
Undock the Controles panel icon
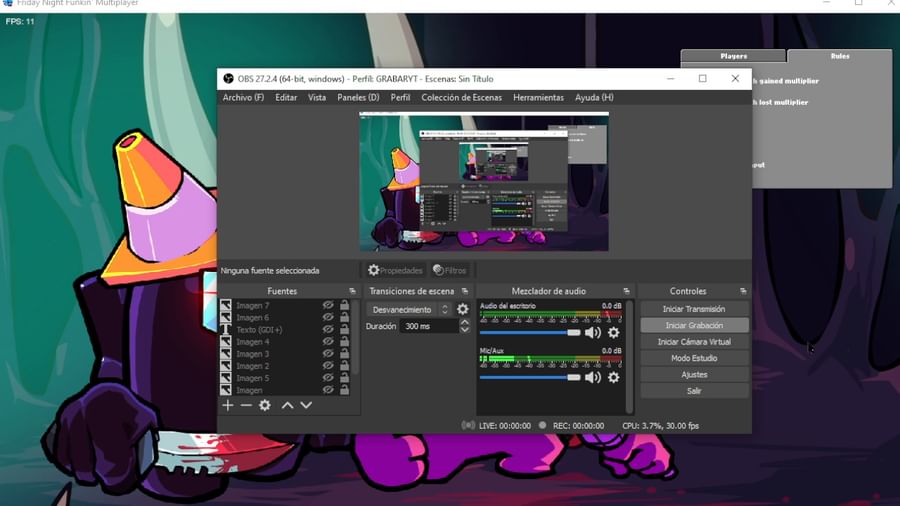[743, 291]
